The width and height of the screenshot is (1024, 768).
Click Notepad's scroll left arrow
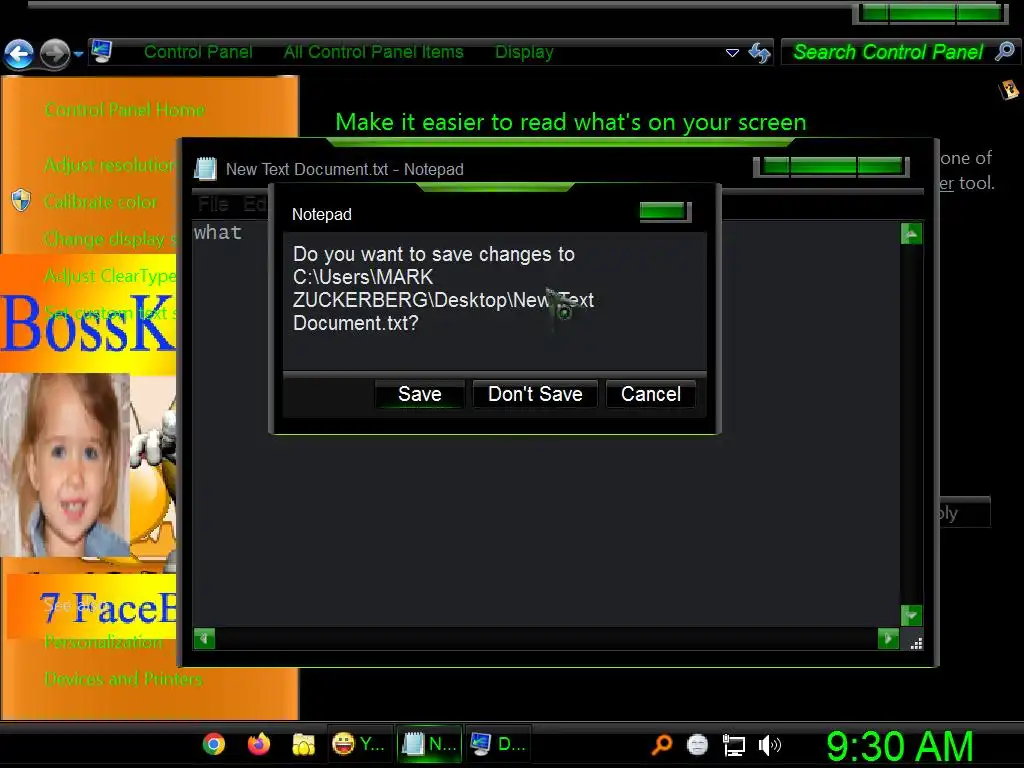pos(204,638)
